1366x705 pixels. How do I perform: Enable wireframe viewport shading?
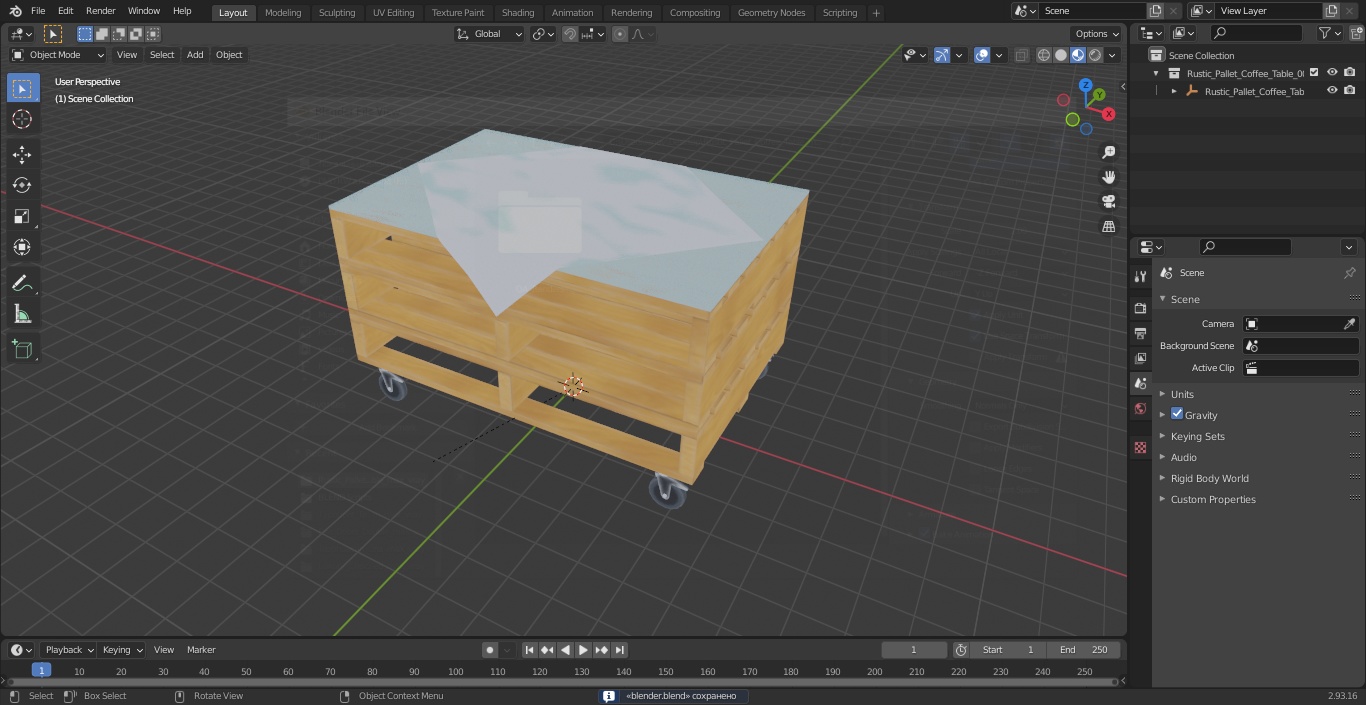pyautogui.click(x=1044, y=55)
